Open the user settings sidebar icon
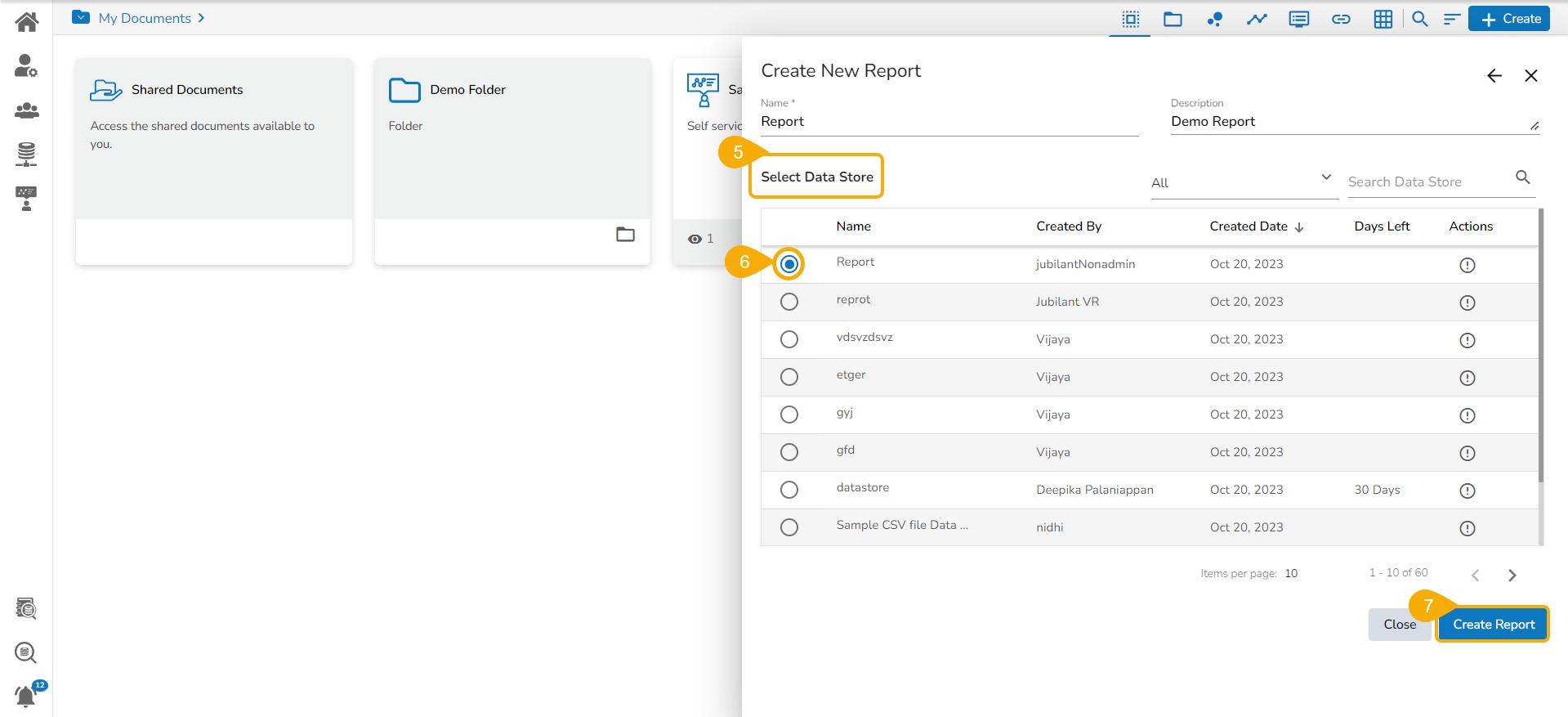 (26, 66)
